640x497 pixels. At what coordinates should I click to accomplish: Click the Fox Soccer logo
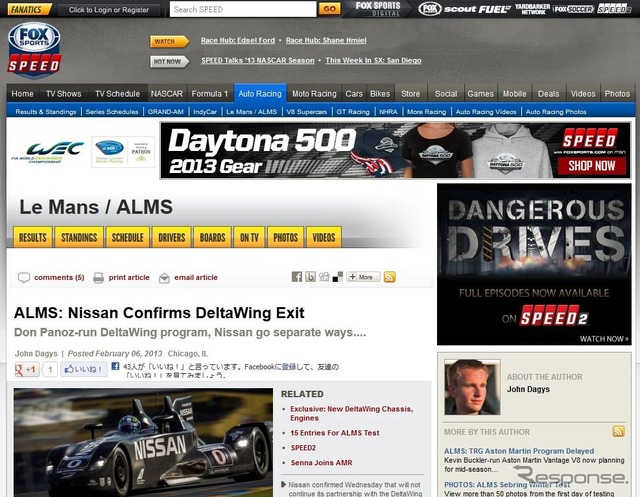click(573, 9)
